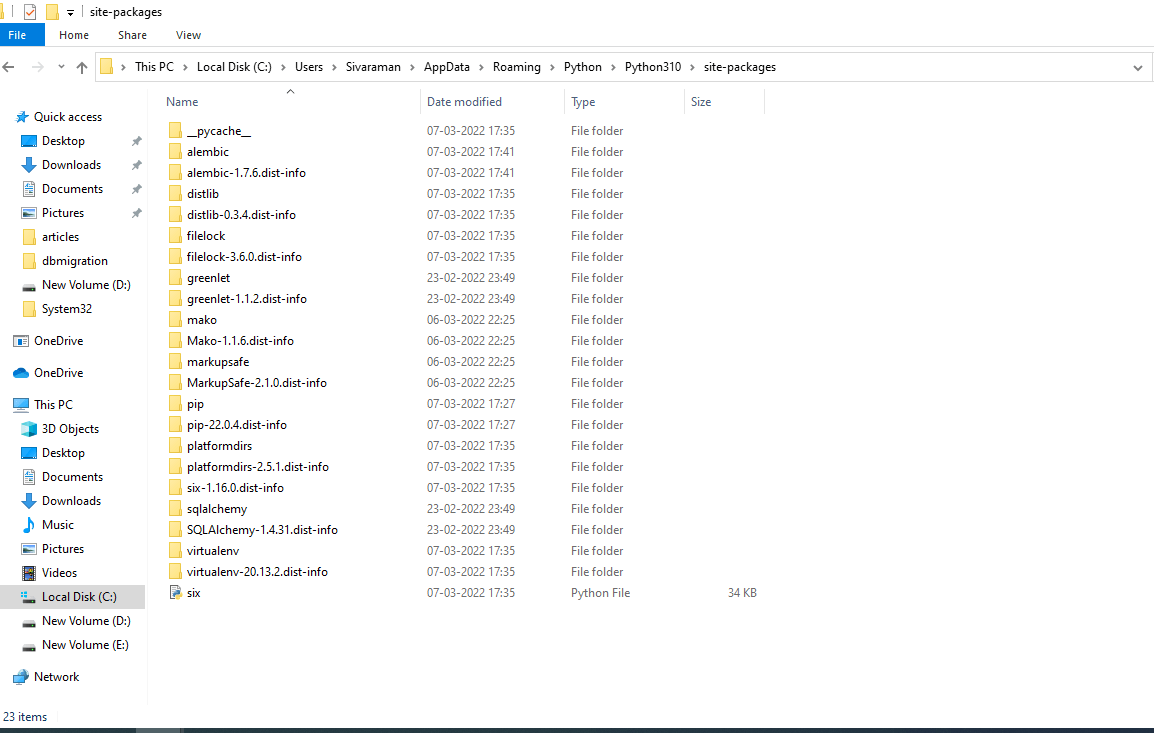Select Local Disk (C:) in the sidebar
This screenshot has width=1154, height=733.
(79, 596)
